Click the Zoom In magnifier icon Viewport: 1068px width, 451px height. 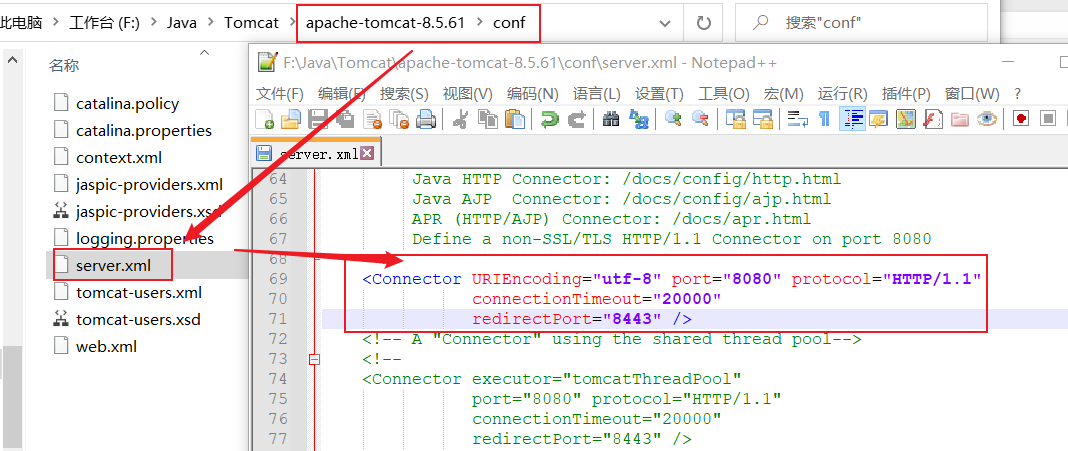point(673,119)
